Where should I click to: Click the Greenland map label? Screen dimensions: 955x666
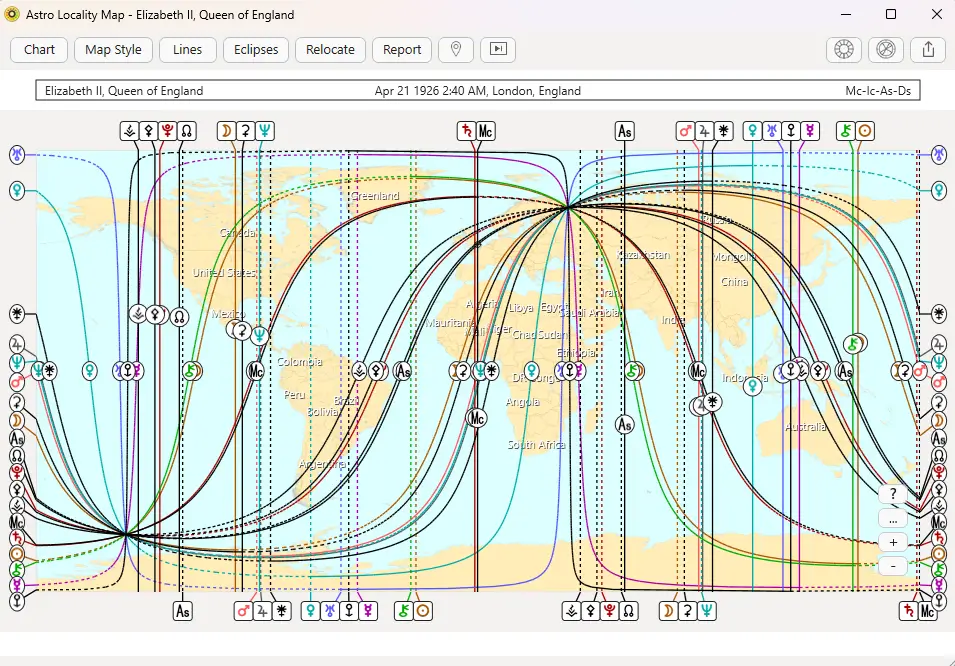coord(375,196)
